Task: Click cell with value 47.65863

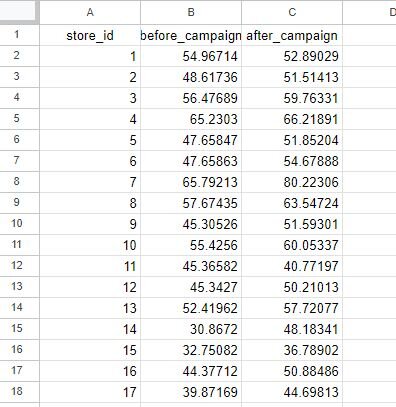Action: tap(191, 161)
